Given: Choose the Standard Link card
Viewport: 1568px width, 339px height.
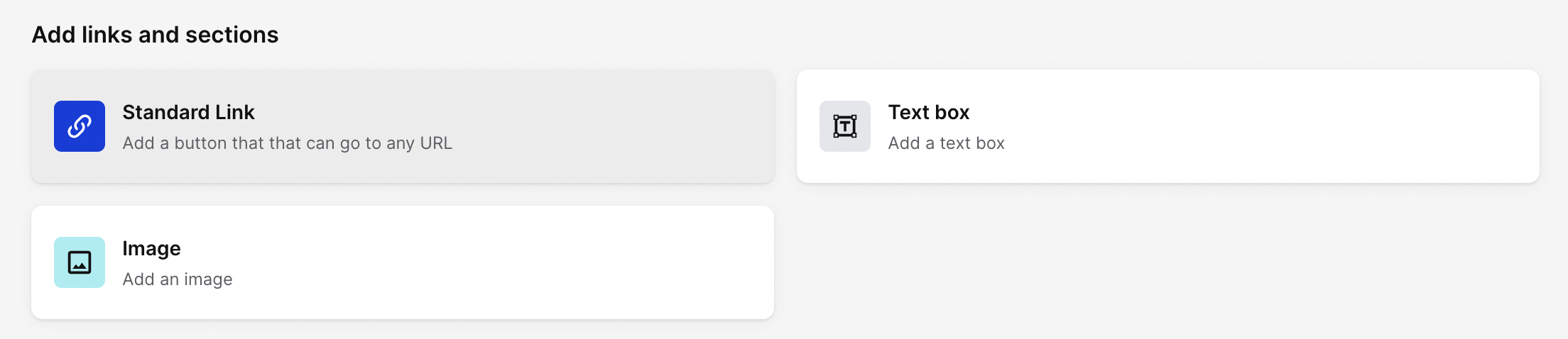Looking at the screenshot, I should (x=403, y=126).
